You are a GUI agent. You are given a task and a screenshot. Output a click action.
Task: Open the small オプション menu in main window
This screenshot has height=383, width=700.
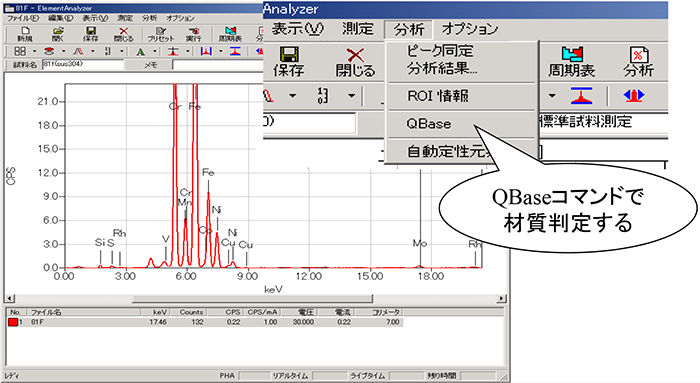click(x=180, y=18)
